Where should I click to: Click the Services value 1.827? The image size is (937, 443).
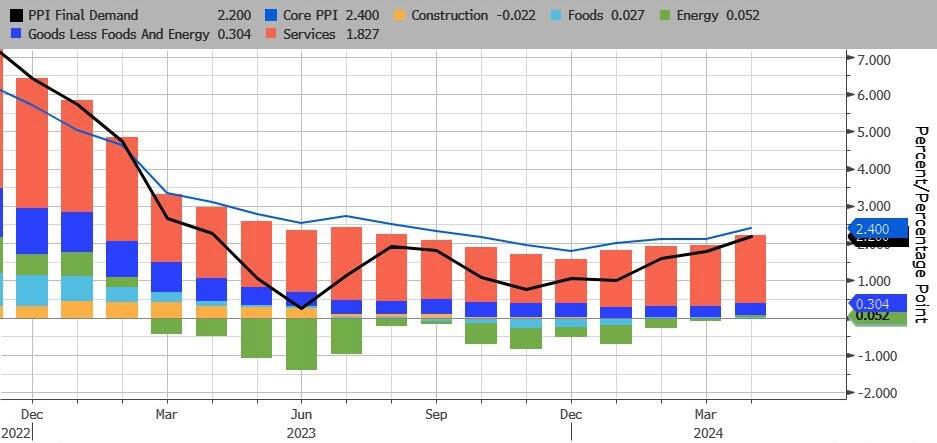(x=362, y=34)
